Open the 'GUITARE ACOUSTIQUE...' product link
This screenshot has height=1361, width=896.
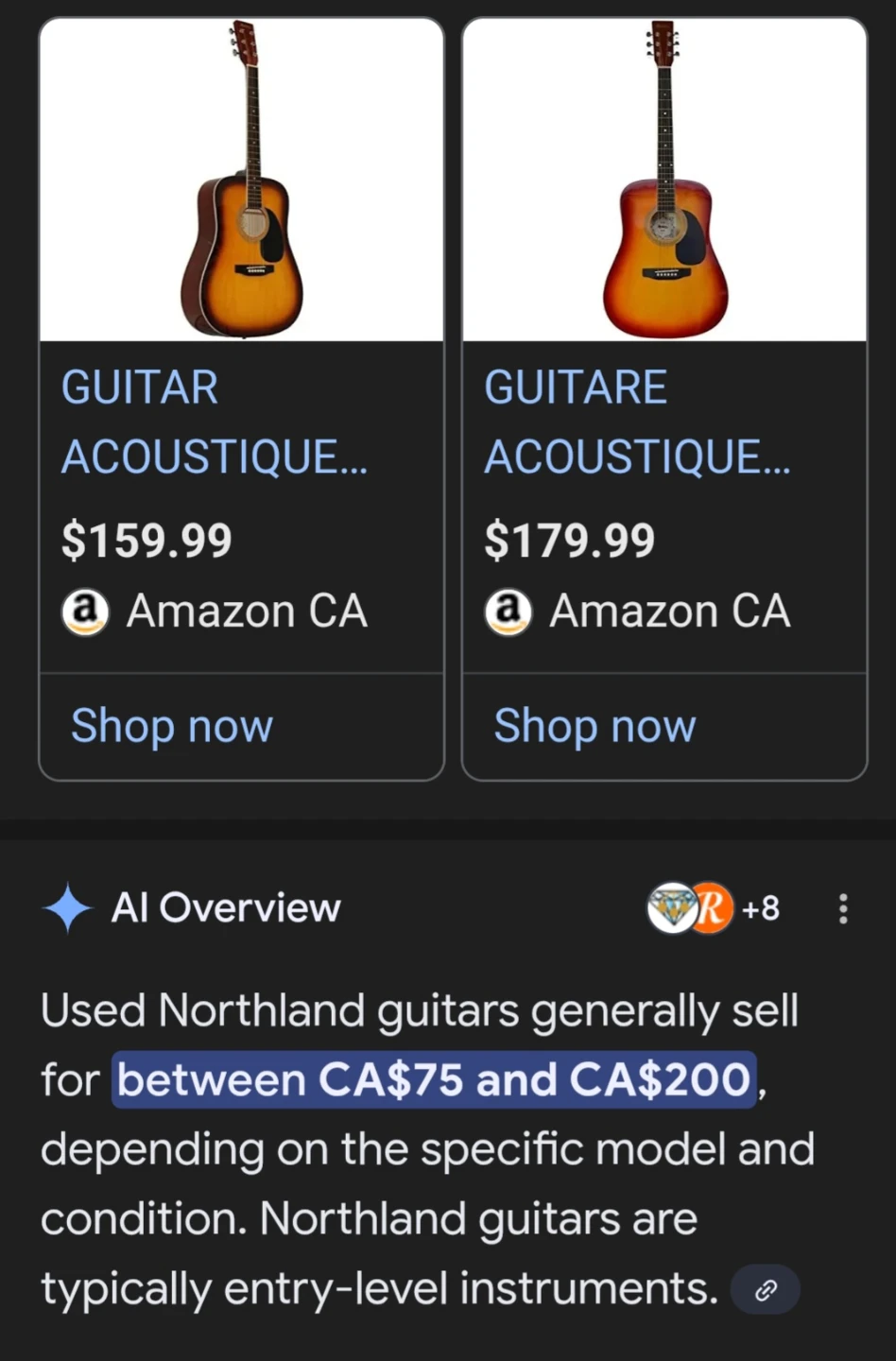pyautogui.click(x=636, y=422)
